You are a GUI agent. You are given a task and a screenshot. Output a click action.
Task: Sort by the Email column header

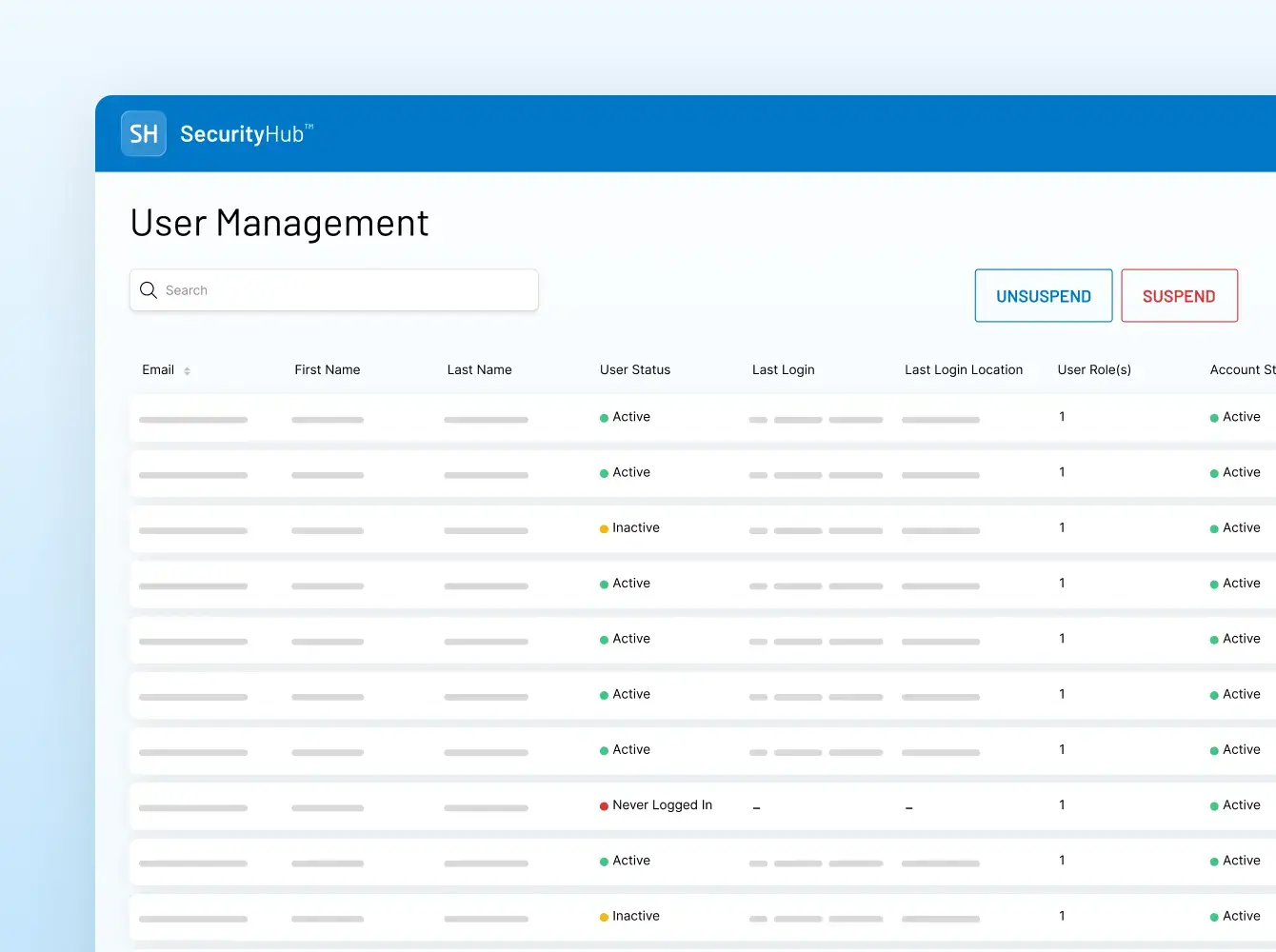click(x=158, y=370)
